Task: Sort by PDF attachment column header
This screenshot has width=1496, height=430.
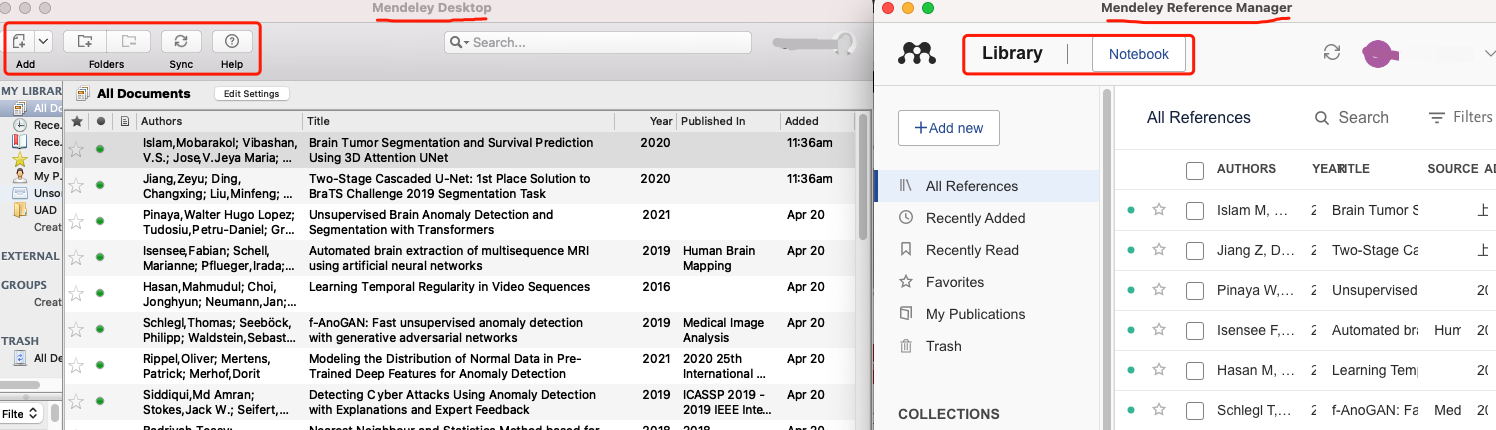Action: (x=124, y=121)
